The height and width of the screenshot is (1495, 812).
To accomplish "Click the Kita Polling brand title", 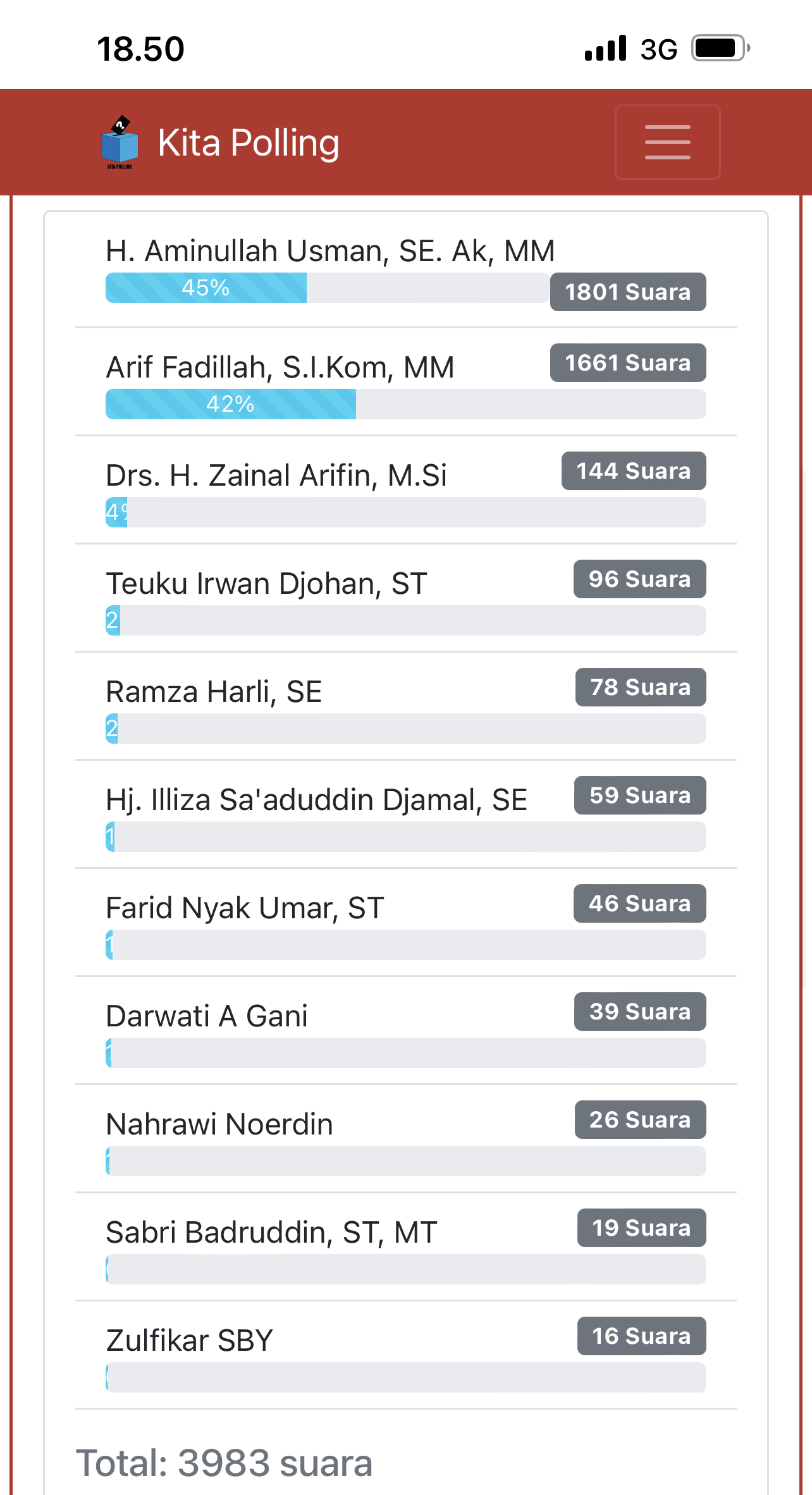I will pos(248,143).
